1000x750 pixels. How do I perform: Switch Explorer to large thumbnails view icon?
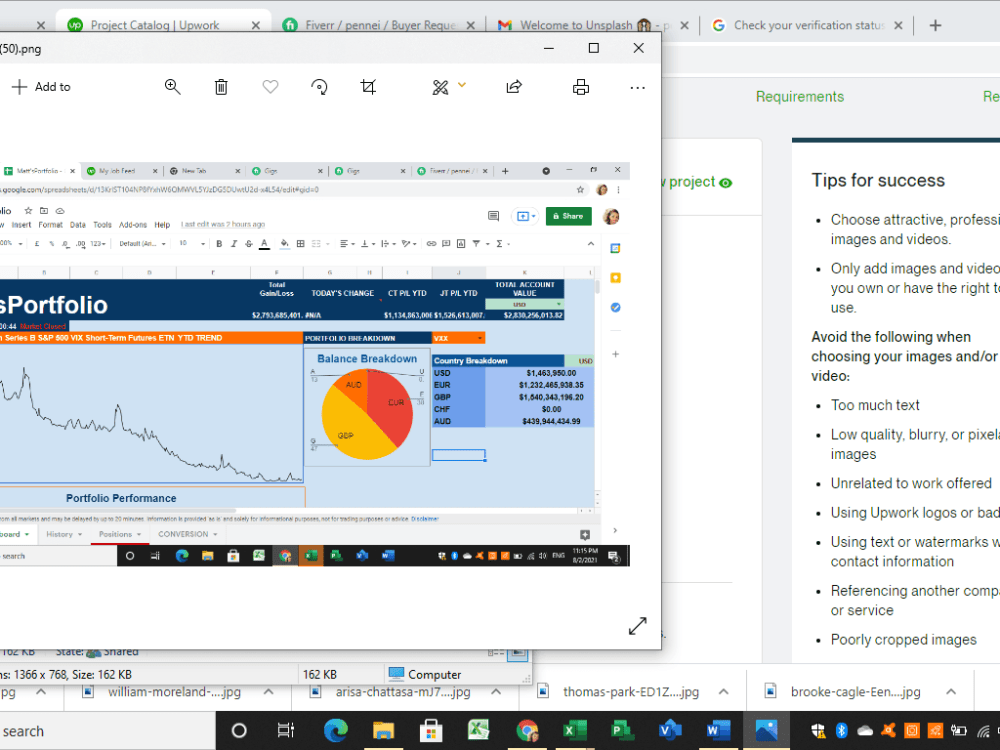coord(517,653)
